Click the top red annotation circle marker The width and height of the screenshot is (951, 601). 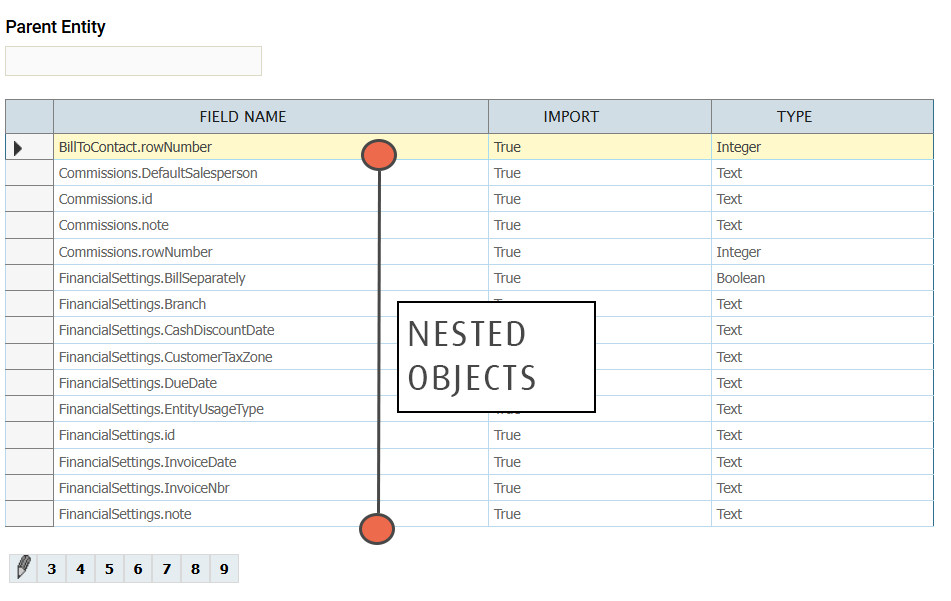[x=379, y=155]
